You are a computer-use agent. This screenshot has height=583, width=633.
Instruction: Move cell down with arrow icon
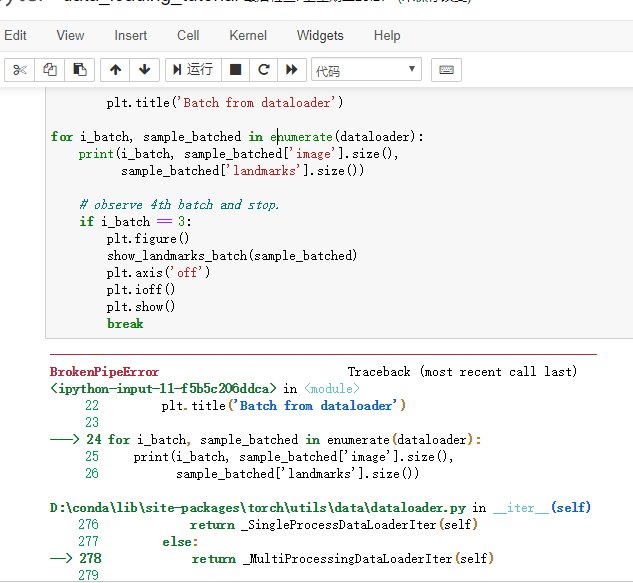pos(144,69)
